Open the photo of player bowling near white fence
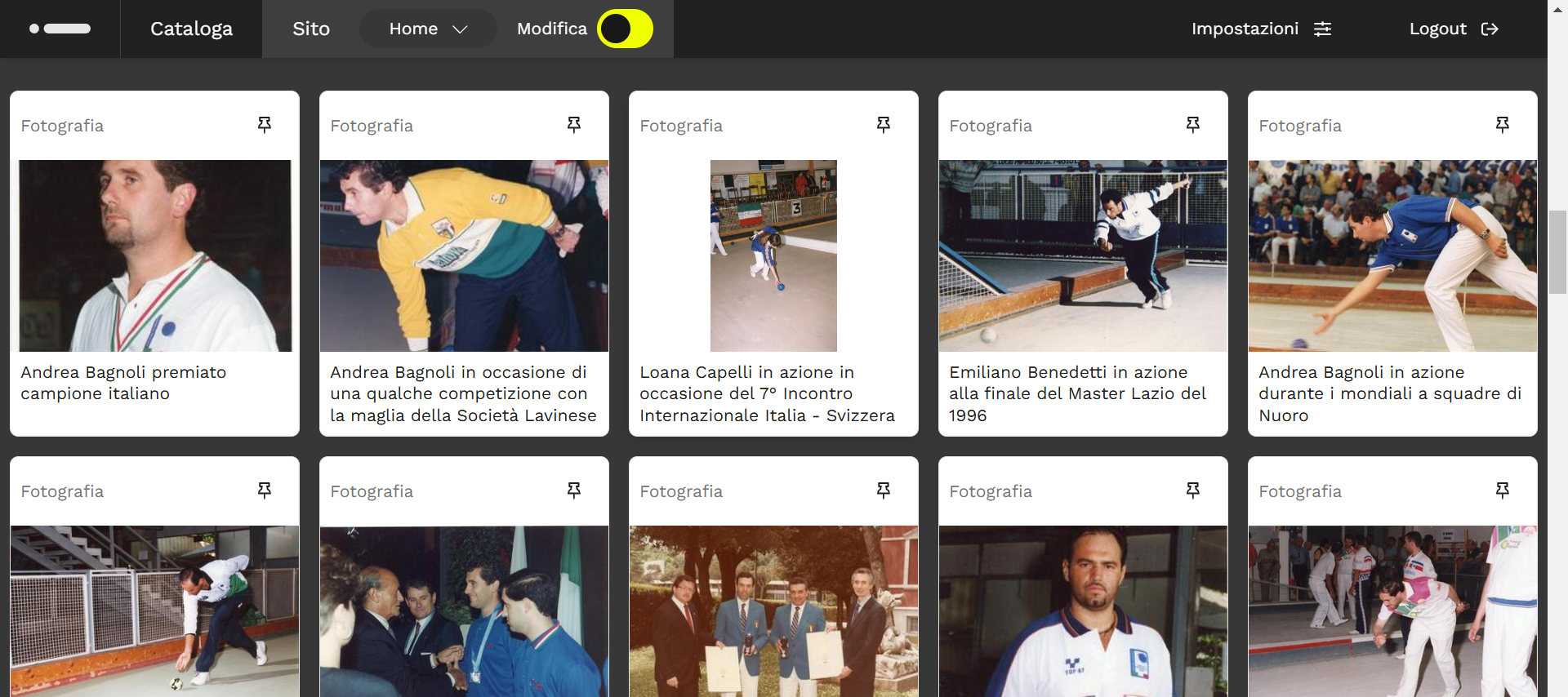Viewport: 1568px width, 697px height. (x=154, y=611)
